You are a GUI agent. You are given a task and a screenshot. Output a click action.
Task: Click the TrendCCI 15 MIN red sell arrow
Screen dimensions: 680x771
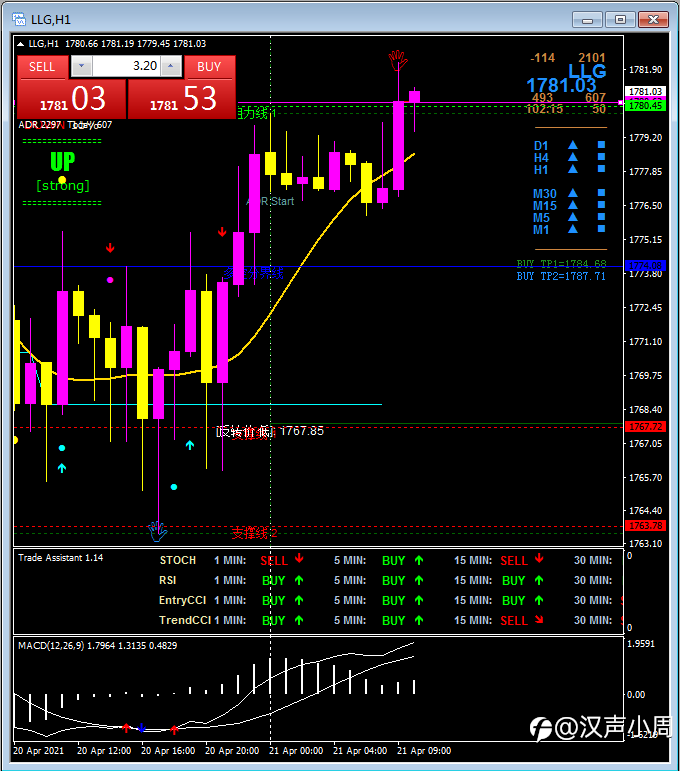539,620
